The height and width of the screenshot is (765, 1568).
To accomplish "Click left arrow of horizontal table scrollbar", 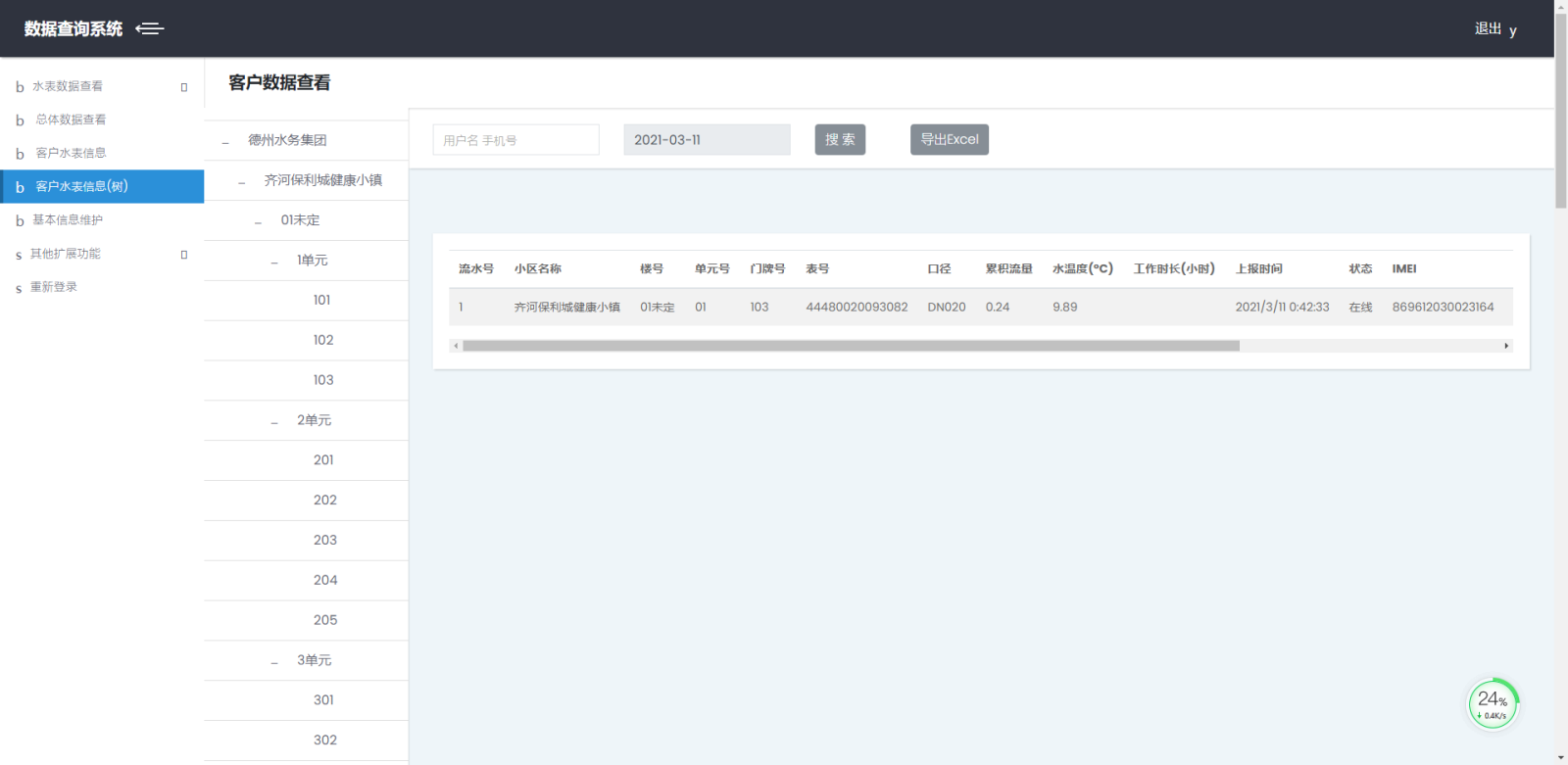I will [x=456, y=346].
